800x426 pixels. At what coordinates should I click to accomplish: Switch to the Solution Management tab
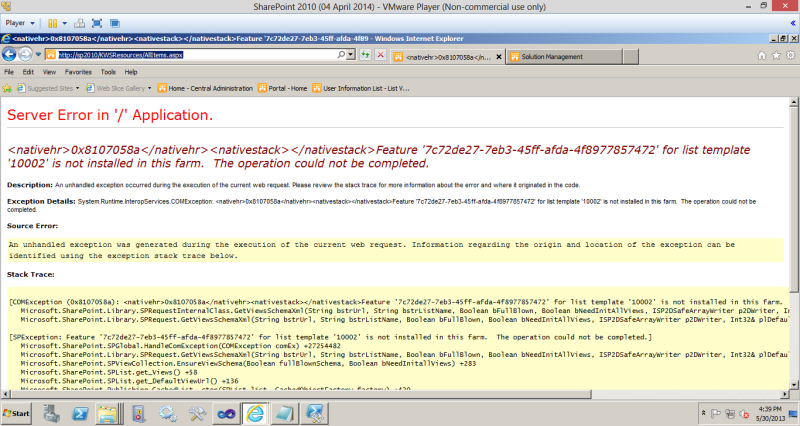click(564, 57)
